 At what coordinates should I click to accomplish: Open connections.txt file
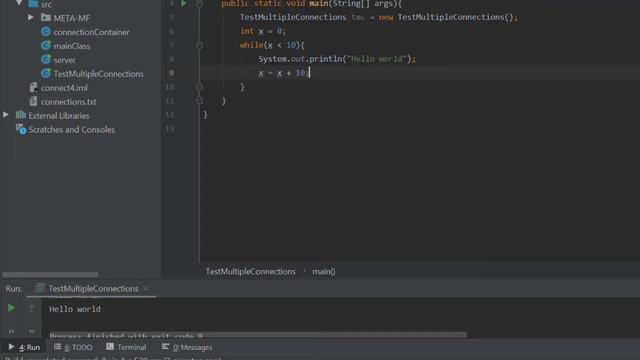69,102
